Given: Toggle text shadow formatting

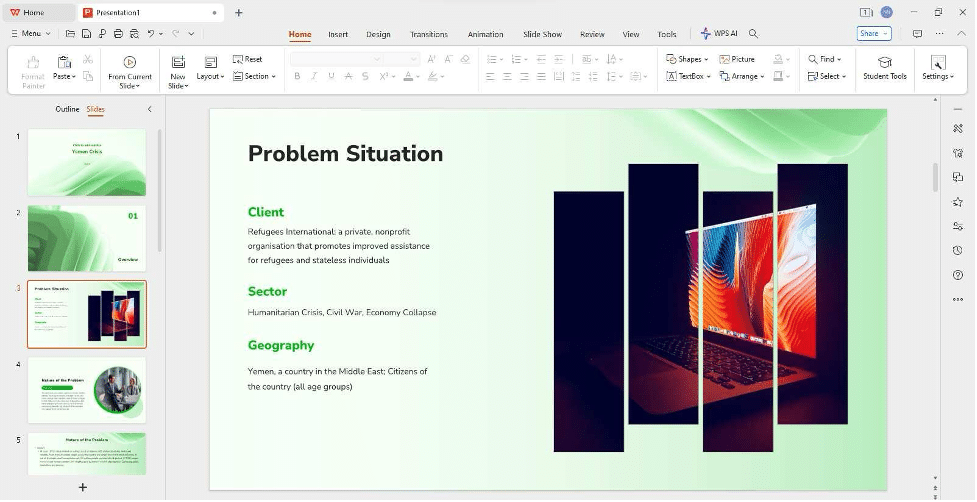Looking at the screenshot, I should pyautogui.click(x=365, y=76).
